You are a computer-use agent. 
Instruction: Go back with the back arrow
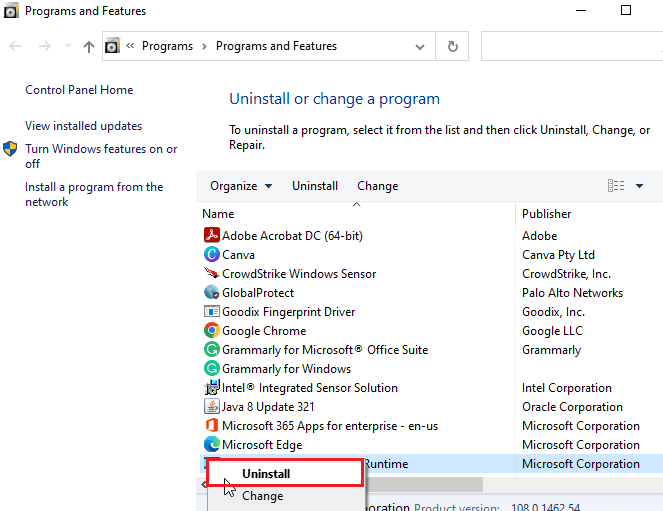click(15, 46)
